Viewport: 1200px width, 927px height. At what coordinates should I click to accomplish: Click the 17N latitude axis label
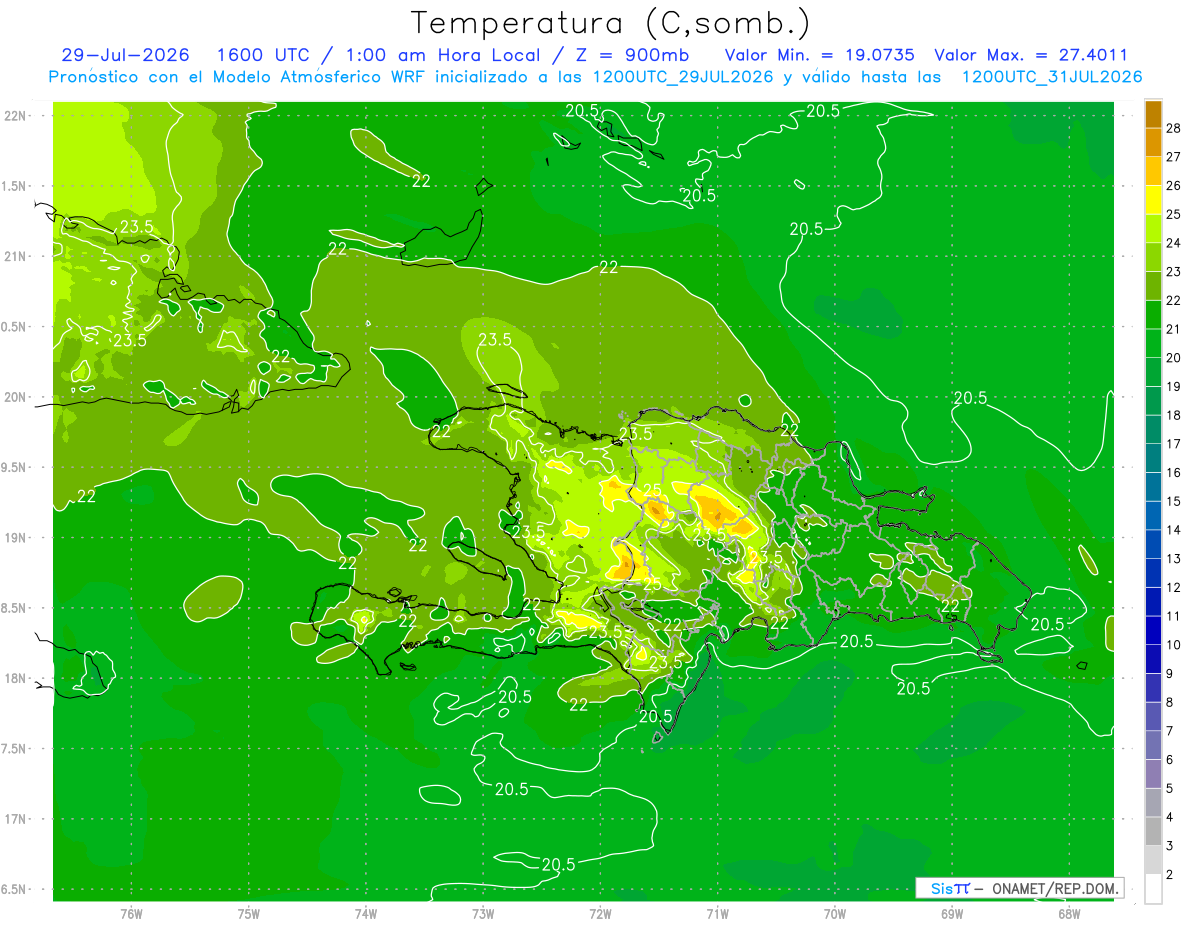tap(16, 819)
